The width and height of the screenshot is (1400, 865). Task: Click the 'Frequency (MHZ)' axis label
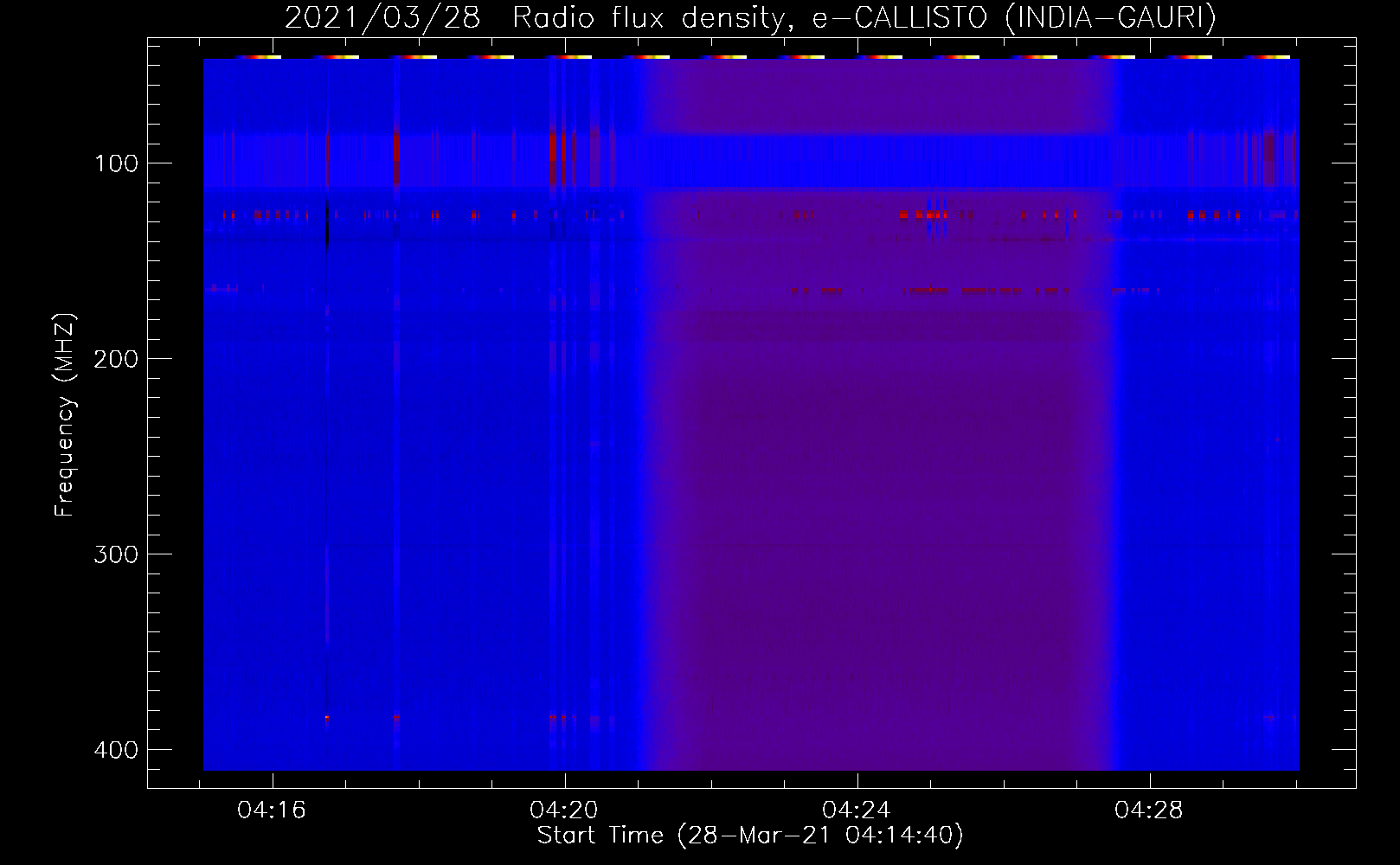click(65, 415)
